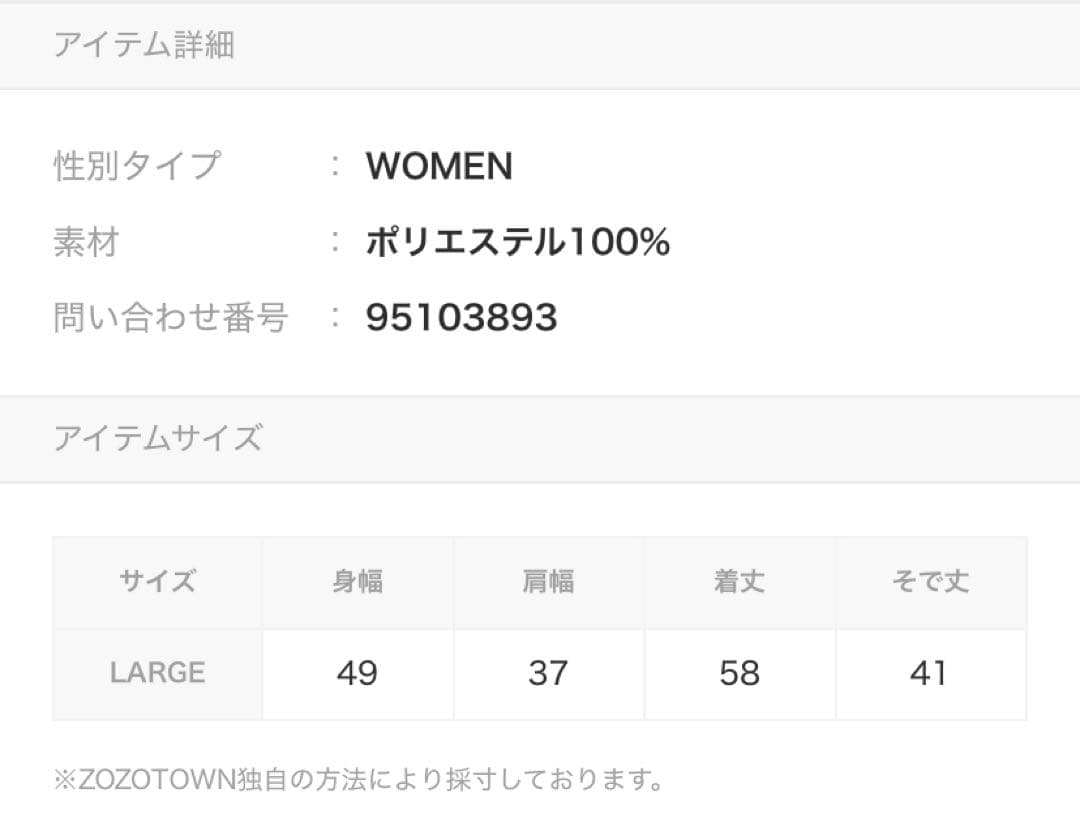This screenshot has width=1080, height=834.
Task: Select the 素材 label
Action: 86,242
